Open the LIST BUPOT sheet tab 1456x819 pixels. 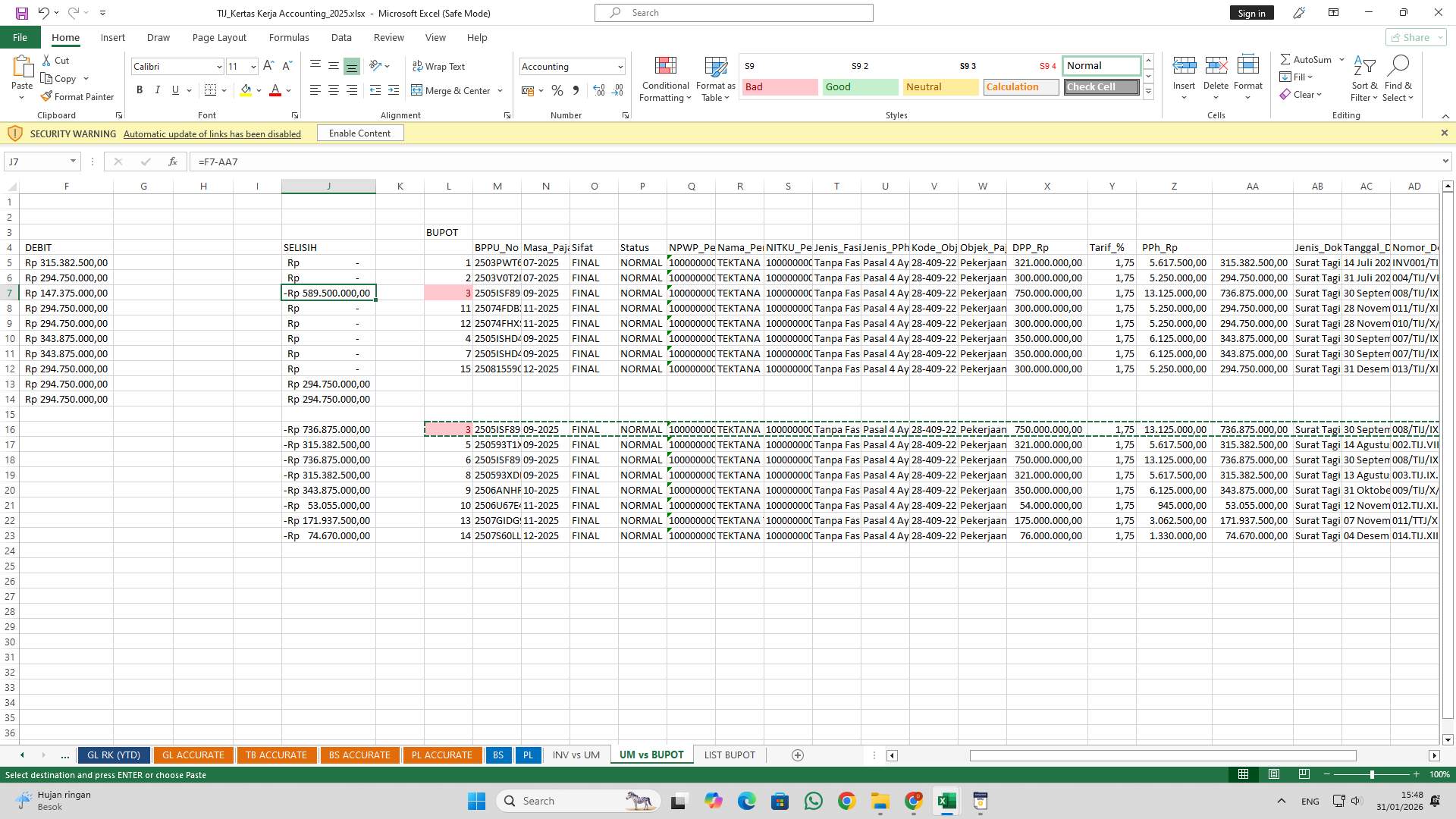pos(729,755)
